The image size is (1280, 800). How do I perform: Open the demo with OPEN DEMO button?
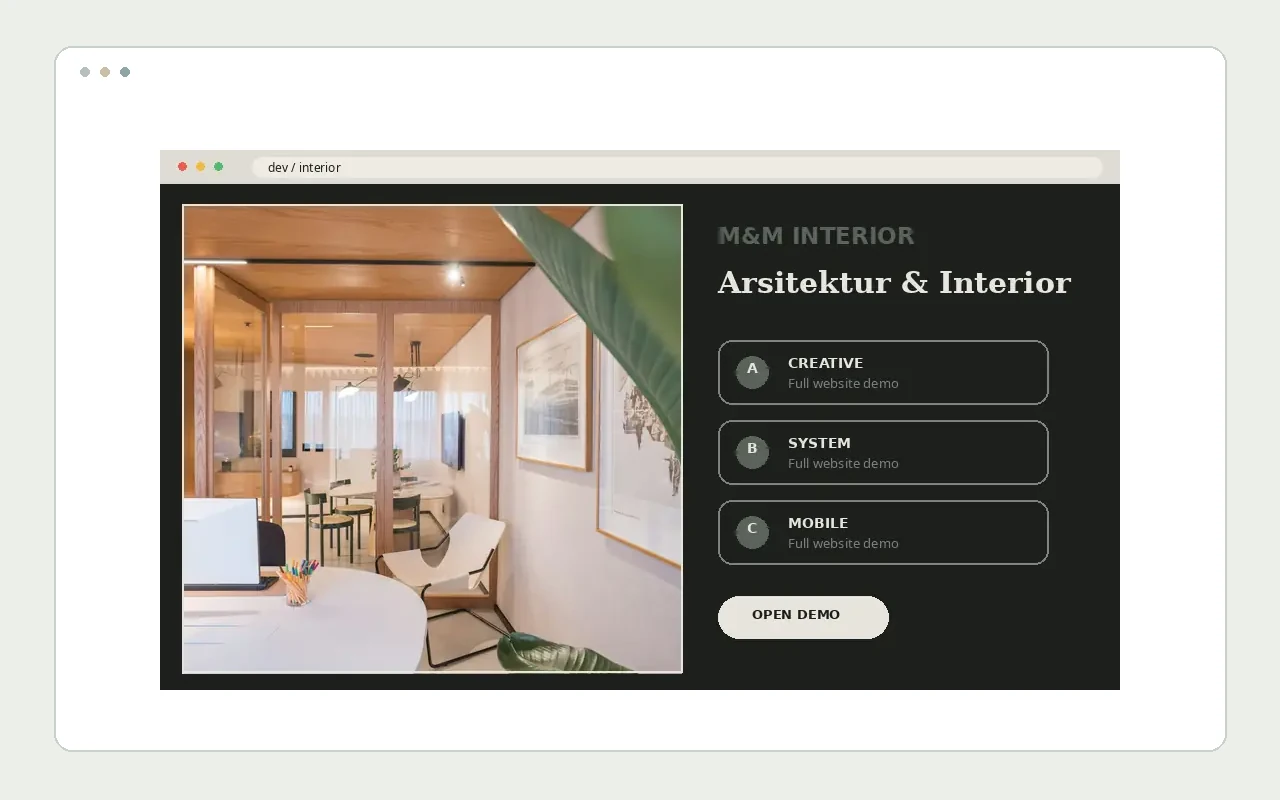[803, 617]
